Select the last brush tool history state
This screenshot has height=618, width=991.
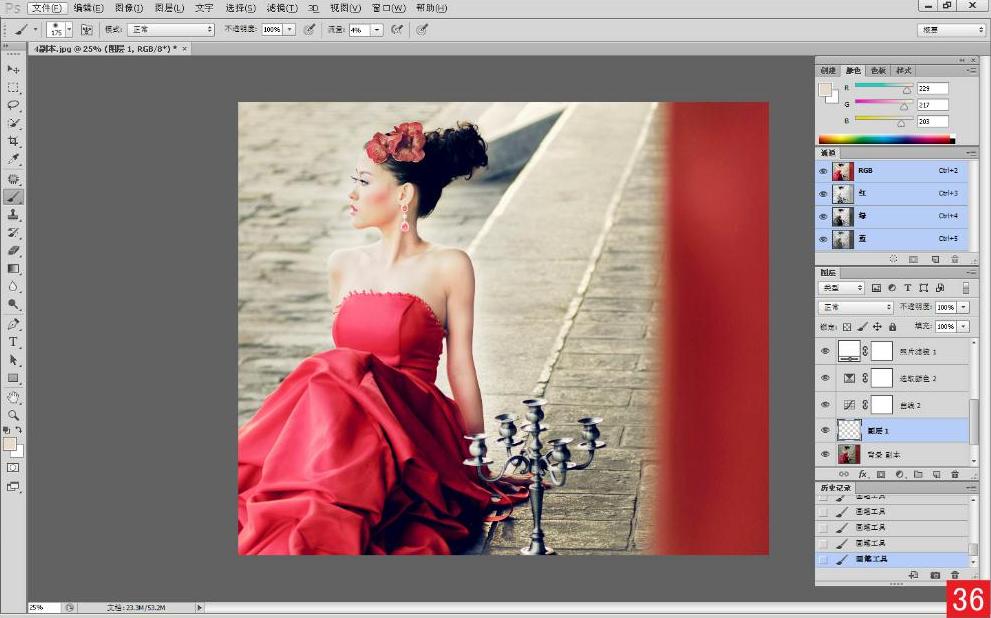pyautogui.click(x=892, y=559)
